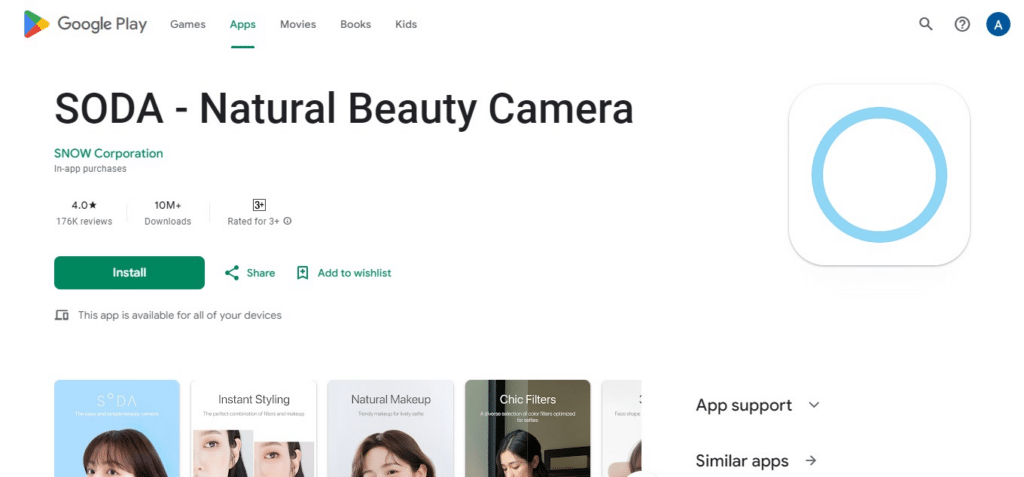Click the device availability message text
The width and height of the screenshot is (1024, 477).
click(180, 315)
